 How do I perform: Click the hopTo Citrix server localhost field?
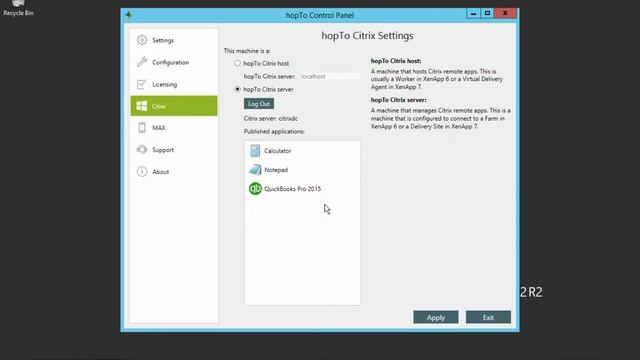(330, 76)
